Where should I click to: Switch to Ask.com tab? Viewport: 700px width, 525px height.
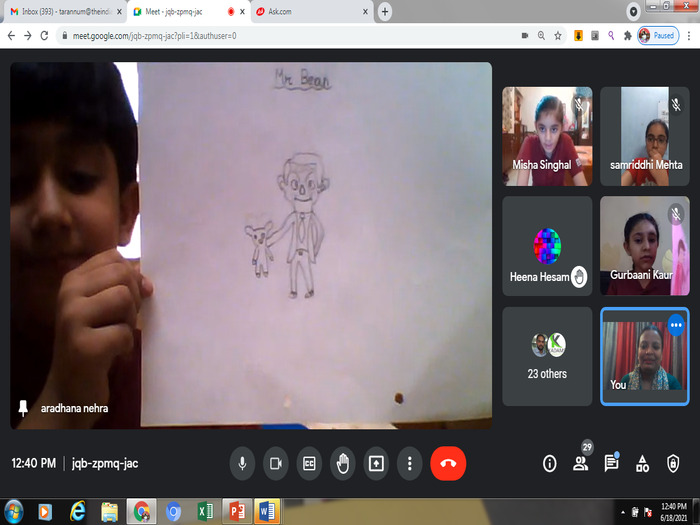coord(312,12)
